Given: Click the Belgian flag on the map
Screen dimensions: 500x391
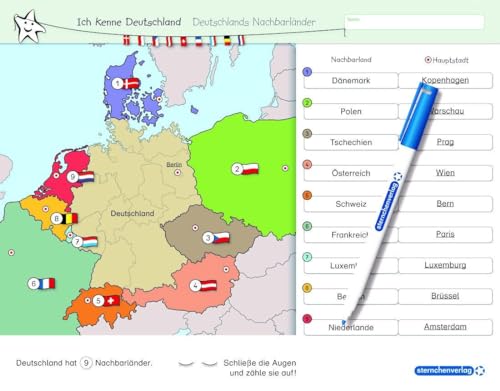Looking at the screenshot, I should [69, 219].
